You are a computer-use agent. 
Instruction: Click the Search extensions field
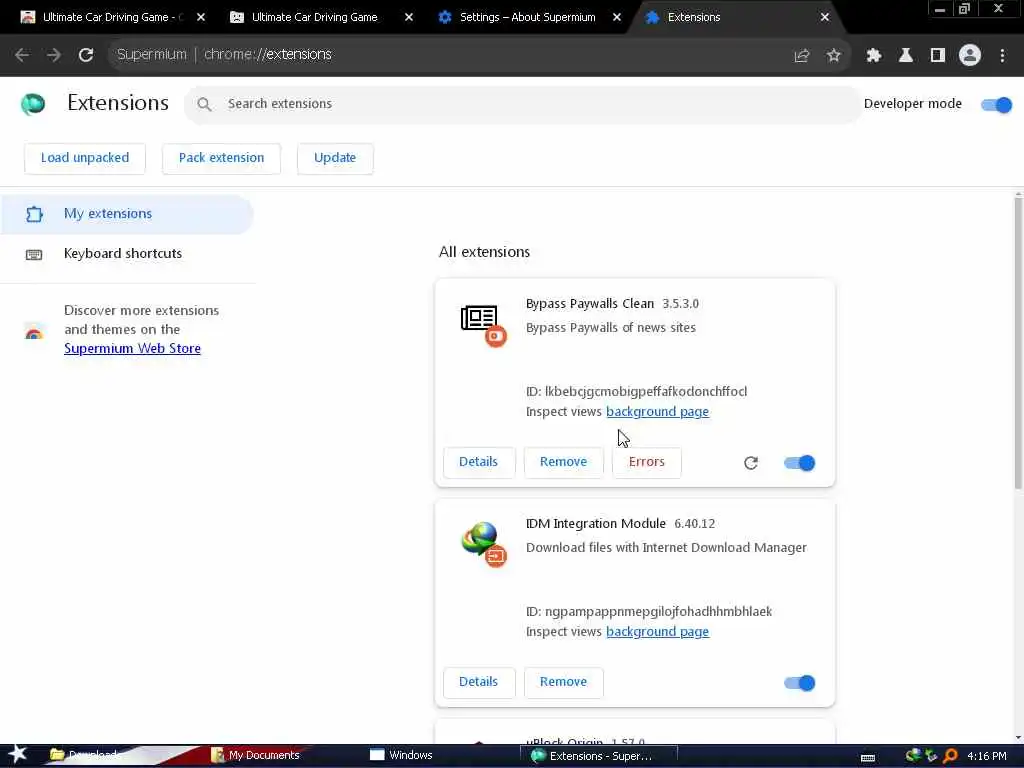523,104
